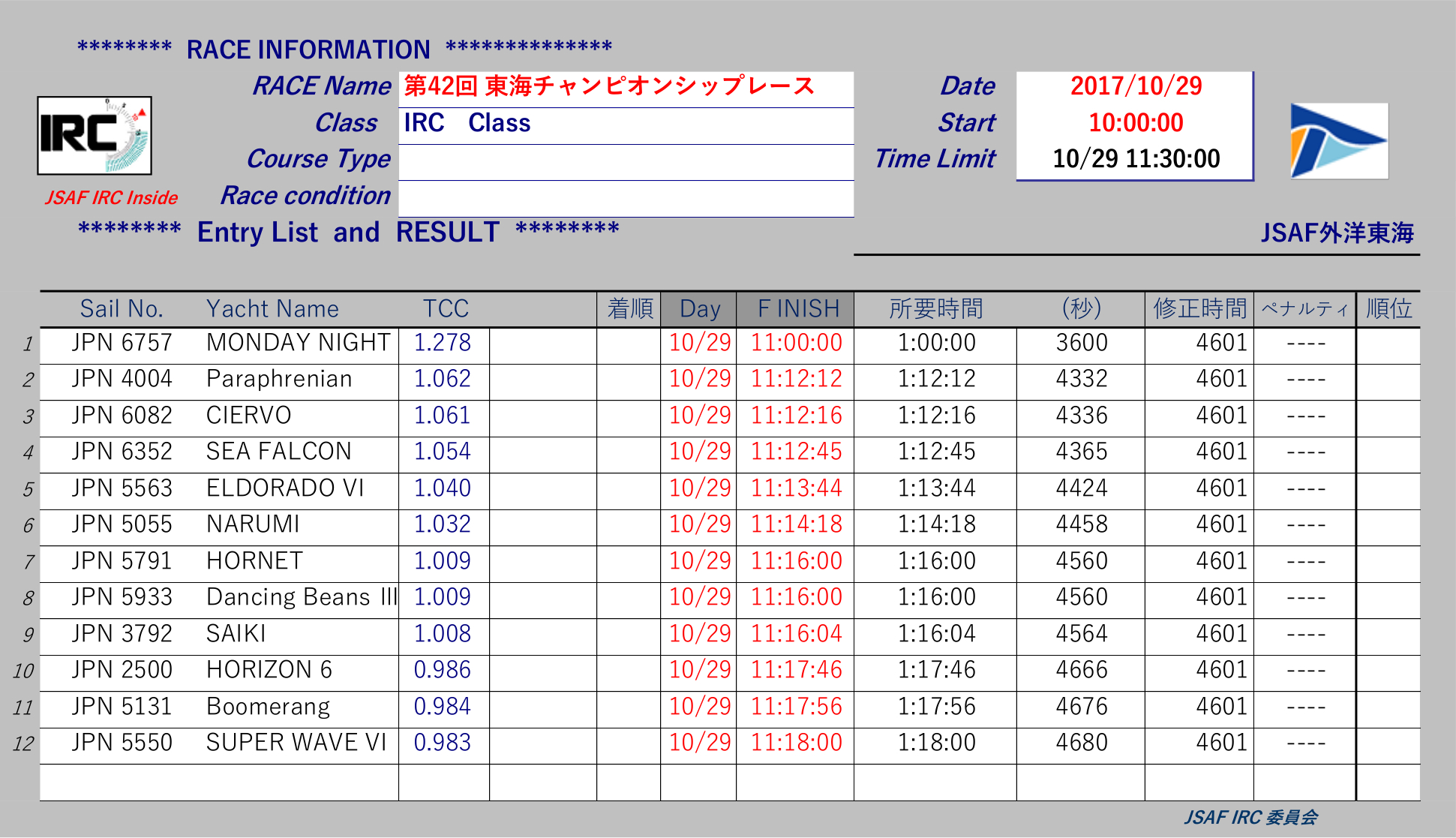Viewport: 1456px width, 838px height.
Task: Click the 着順 column header
Action: (629, 309)
